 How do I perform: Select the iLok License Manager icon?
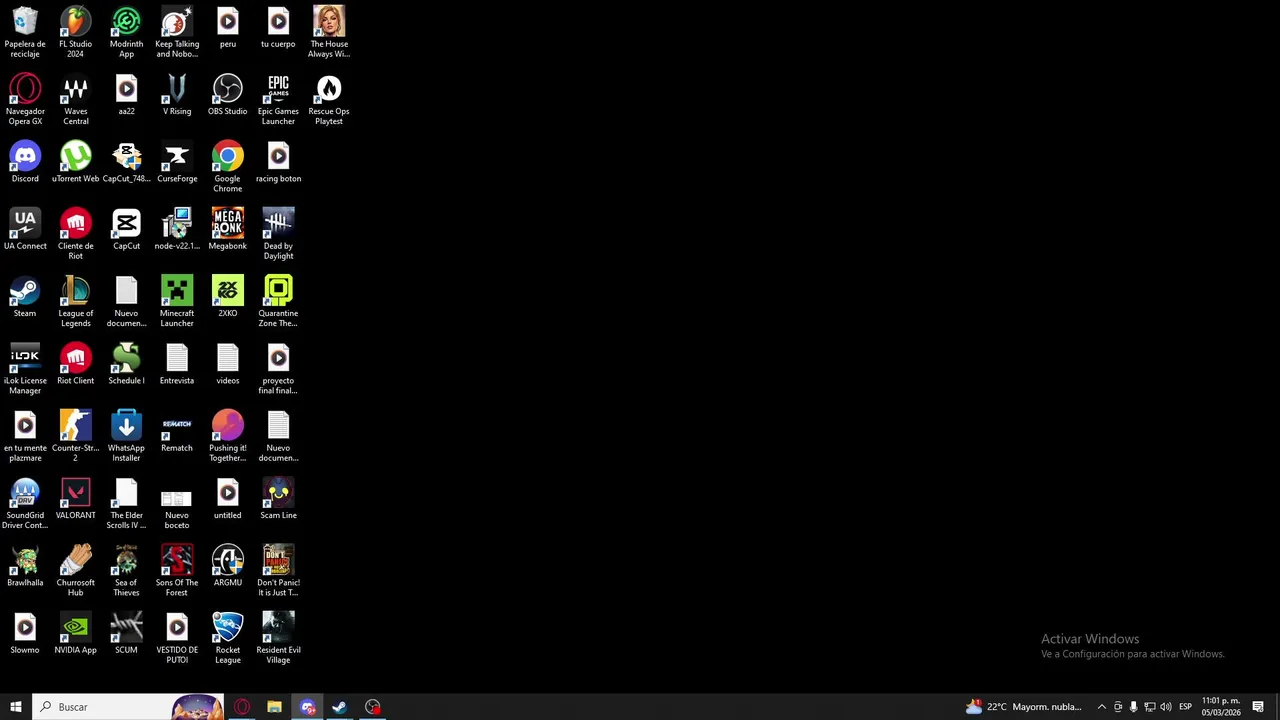pyautogui.click(x=25, y=368)
